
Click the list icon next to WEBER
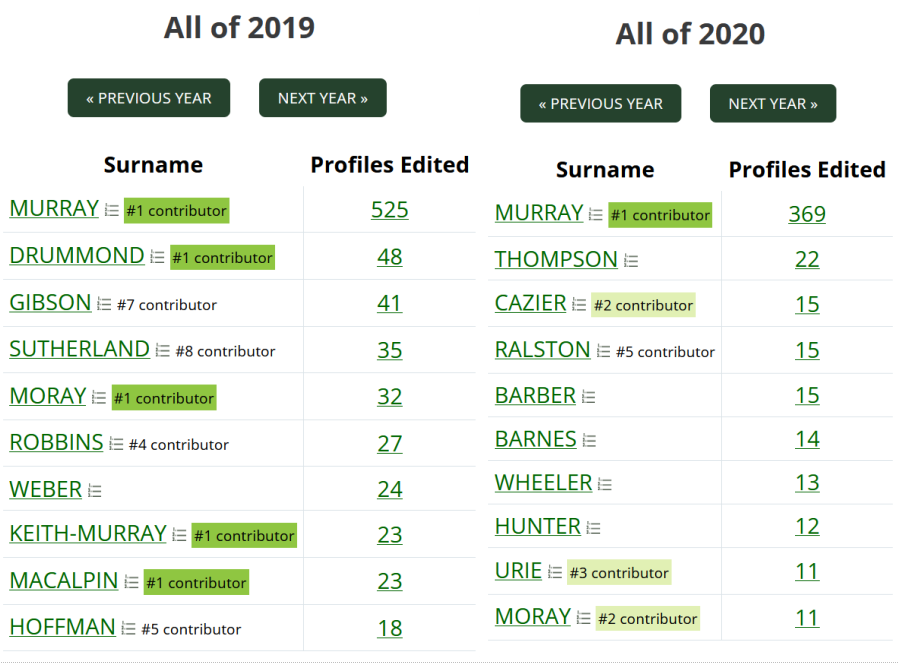[95, 490]
